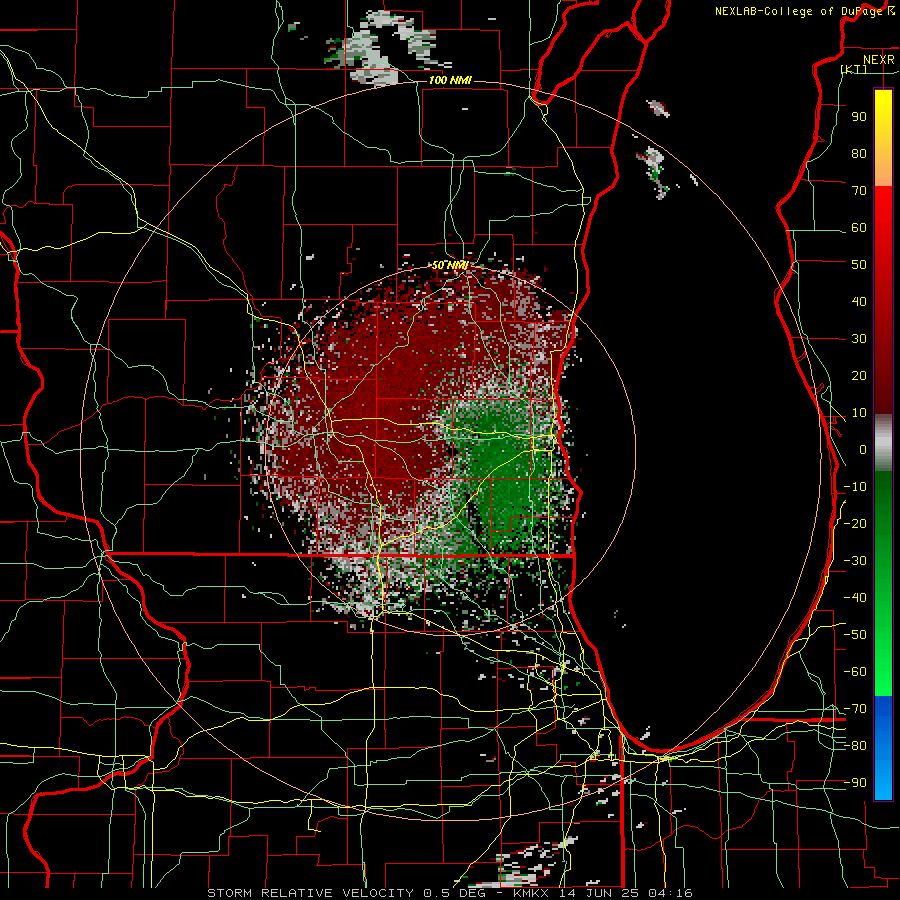Click the positive 10 knot scale label
Screen dimensions: 900x900
[x=859, y=413]
